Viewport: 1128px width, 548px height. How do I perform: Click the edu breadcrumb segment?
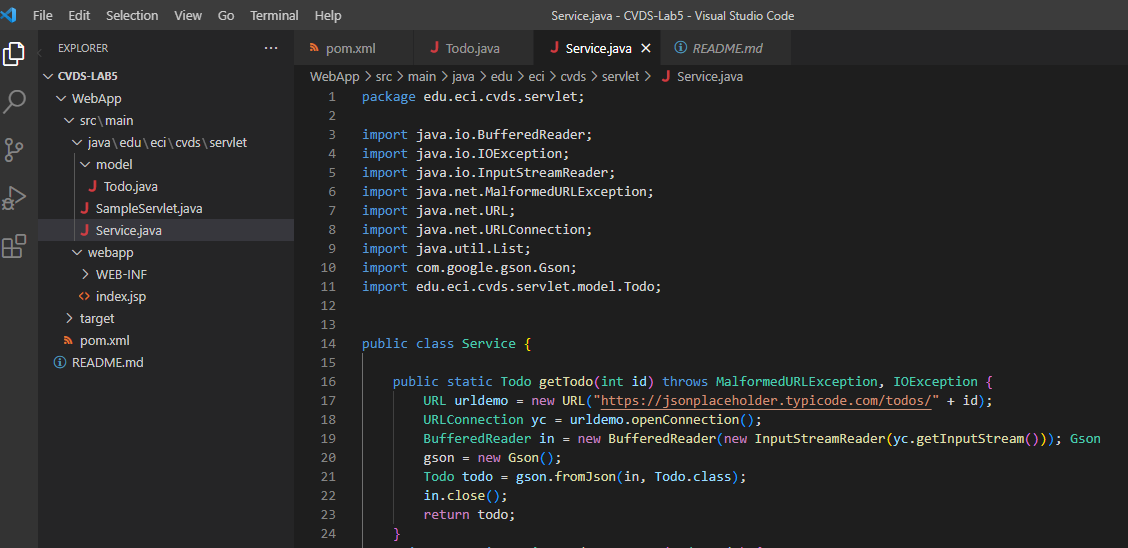pyautogui.click(x=501, y=76)
